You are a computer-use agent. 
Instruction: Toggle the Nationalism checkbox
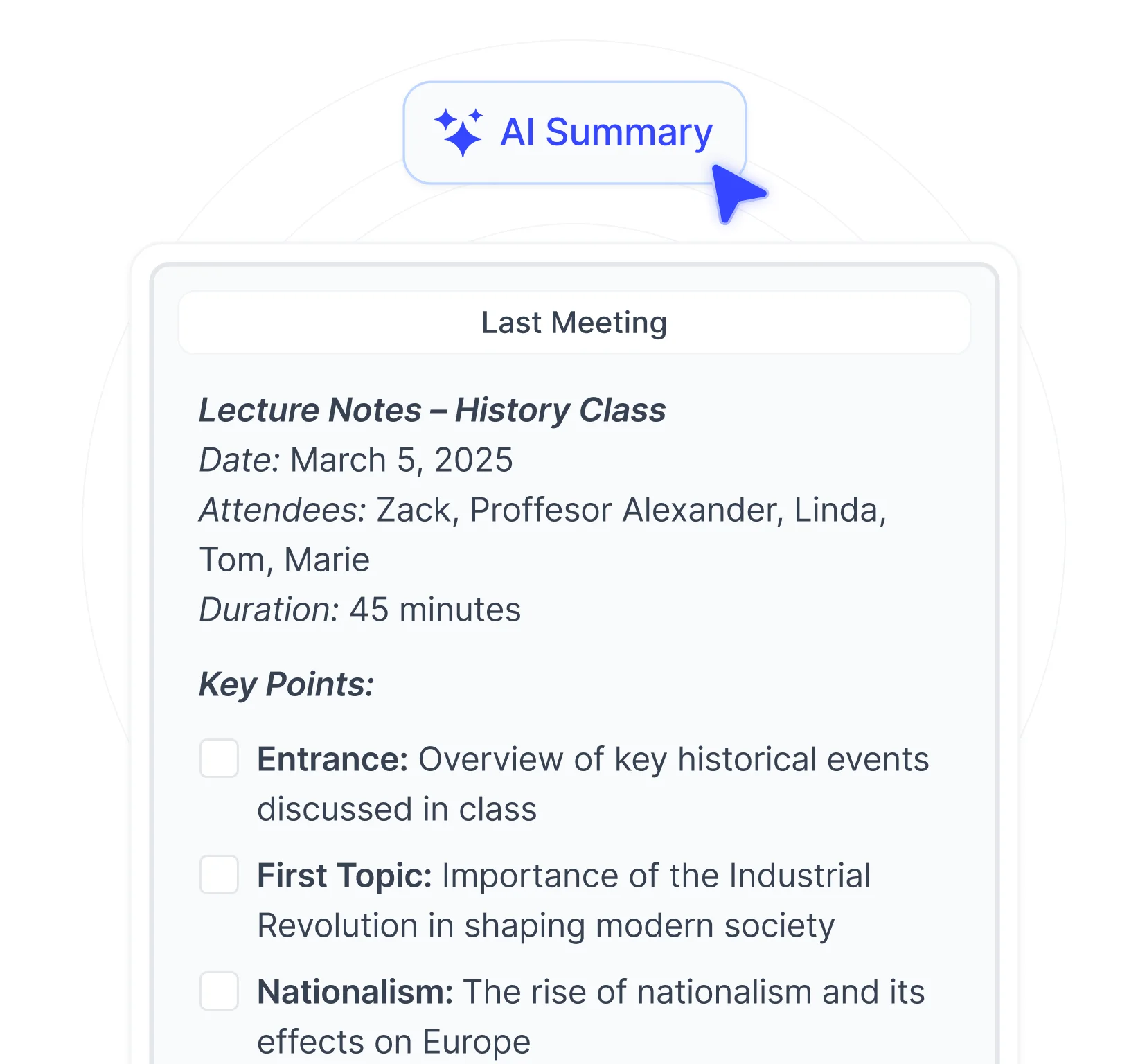[219, 991]
